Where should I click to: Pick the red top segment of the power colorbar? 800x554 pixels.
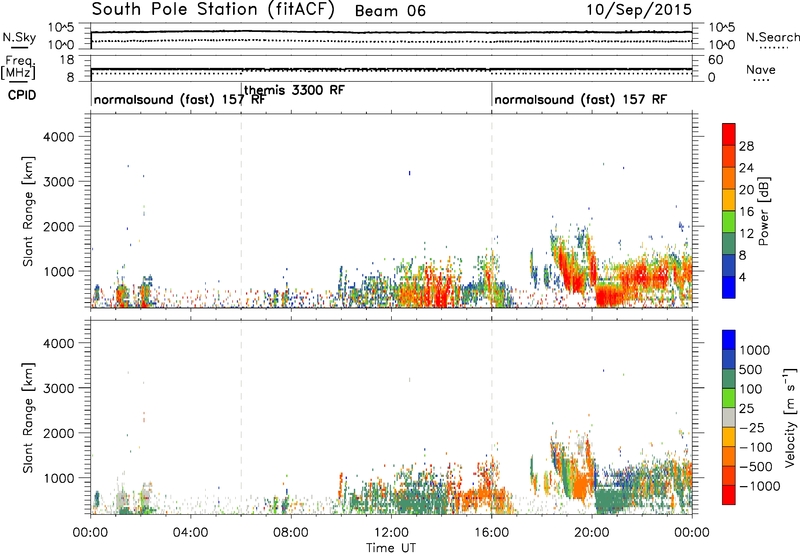pyautogui.click(x=729, y=135)
